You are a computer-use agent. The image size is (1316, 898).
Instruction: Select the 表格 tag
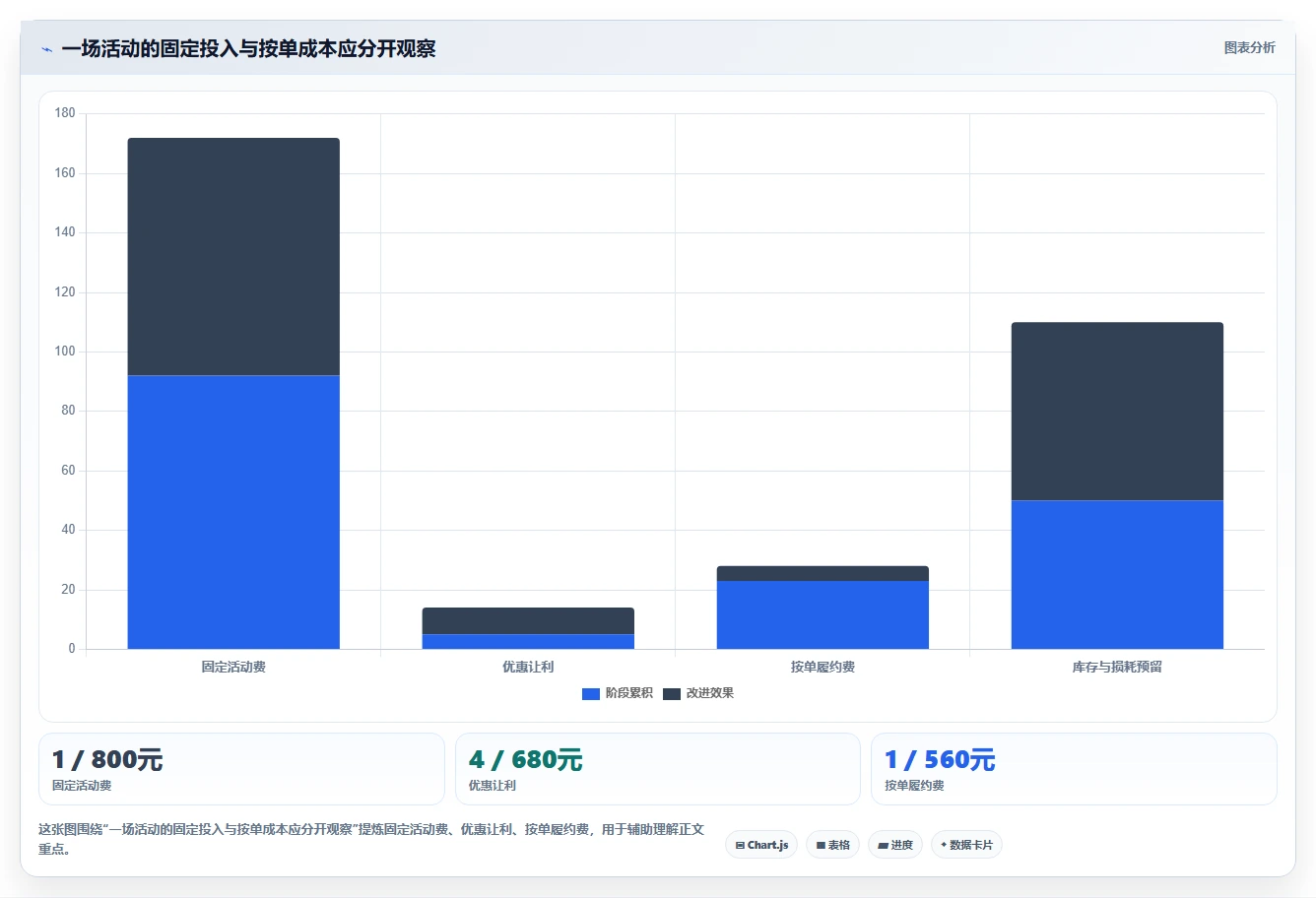832,845
